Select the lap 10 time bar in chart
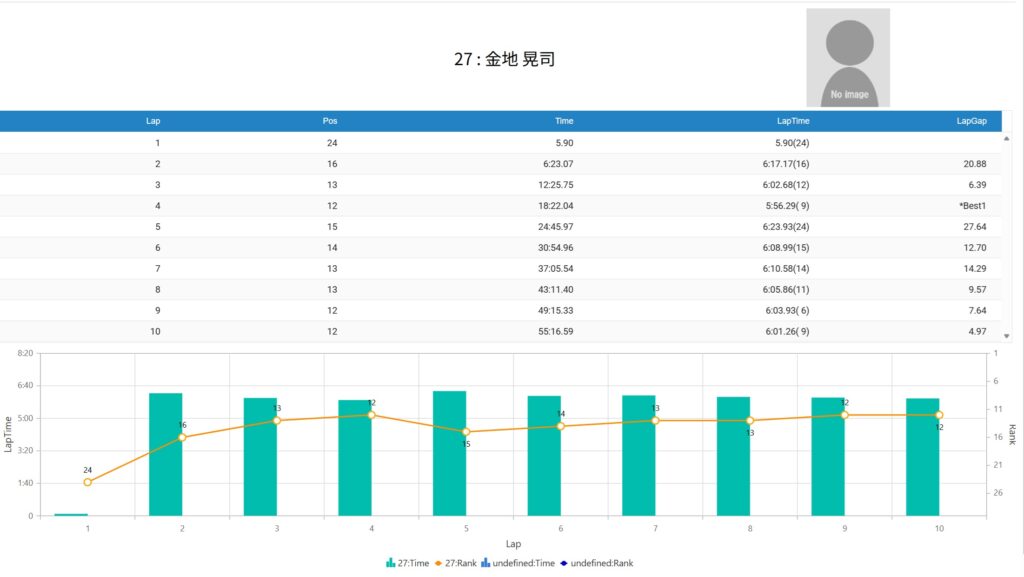 (x=922, y=457)
